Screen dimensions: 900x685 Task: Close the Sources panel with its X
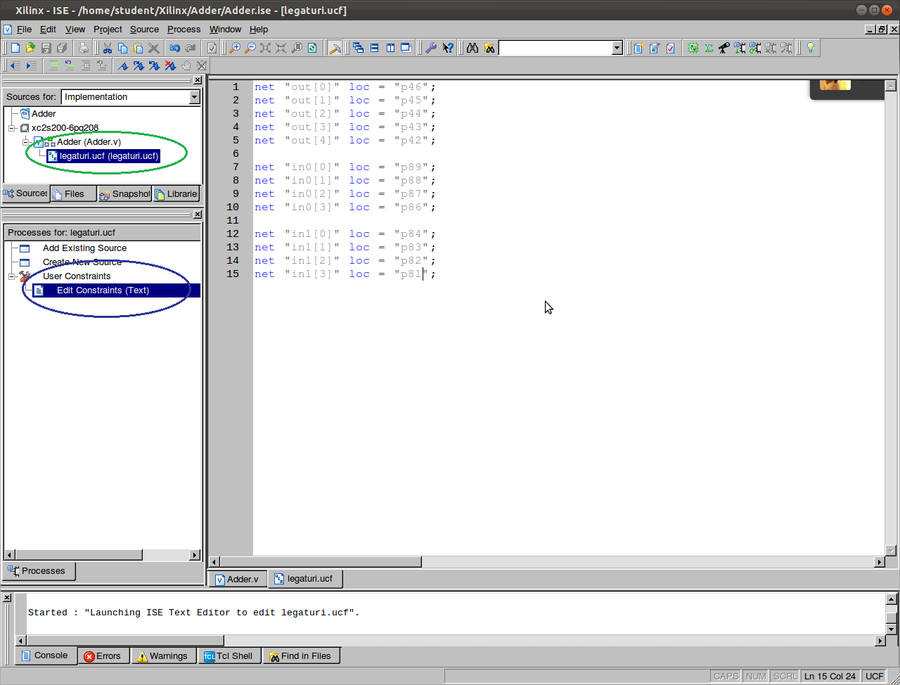tap(197, 80)
